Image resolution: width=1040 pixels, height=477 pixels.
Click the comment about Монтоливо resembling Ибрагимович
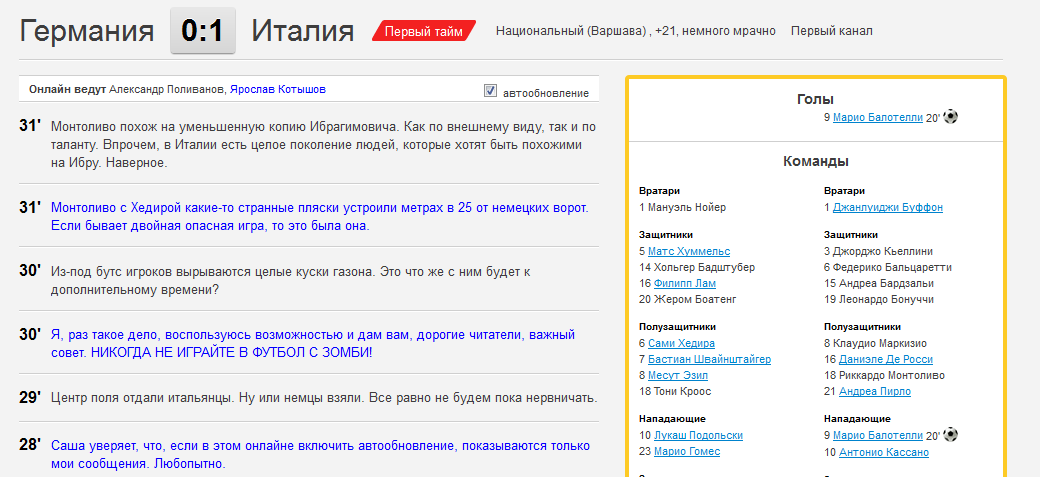click(x=324, y=145)
